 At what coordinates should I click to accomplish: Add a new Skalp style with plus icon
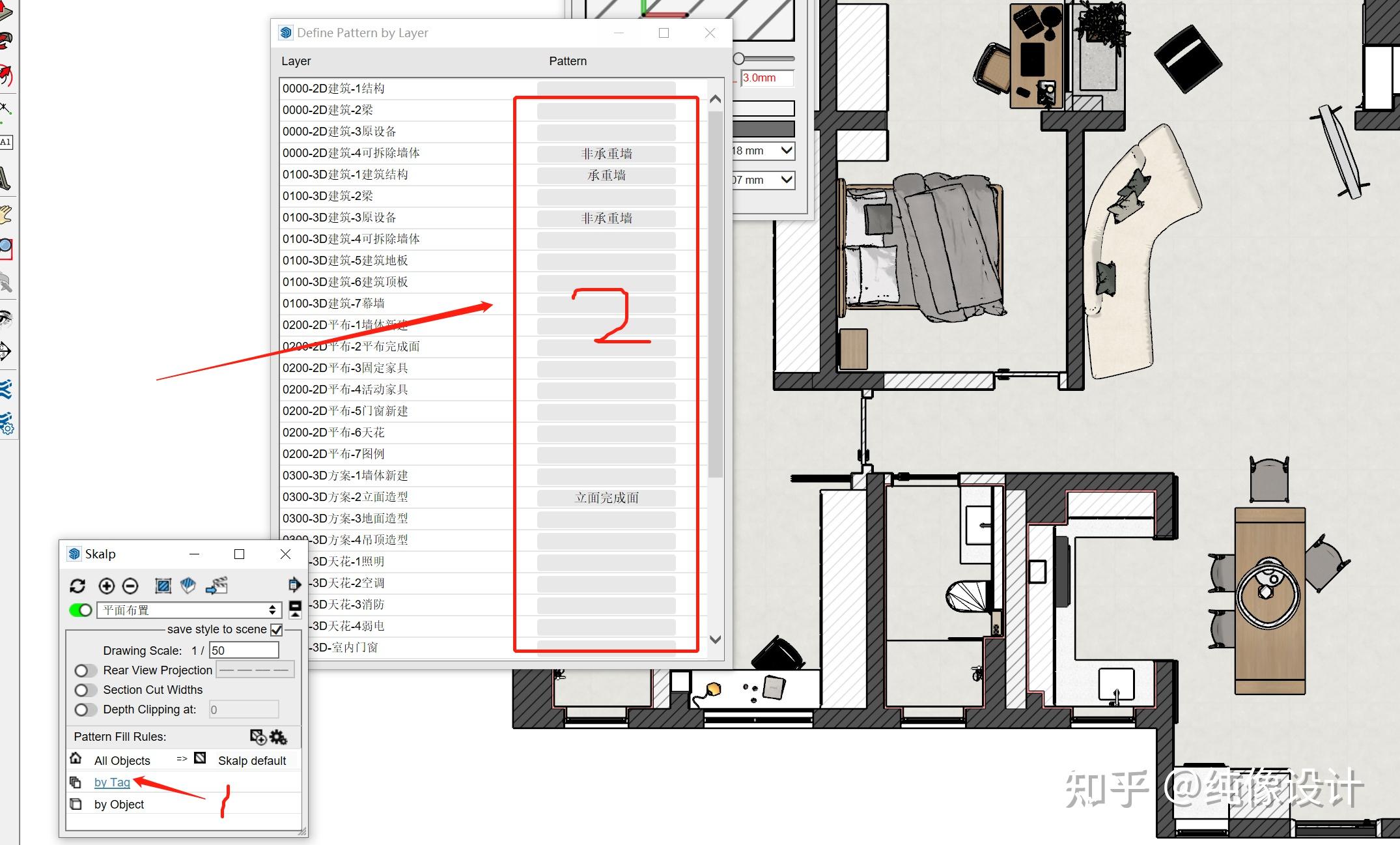(106, 587)
